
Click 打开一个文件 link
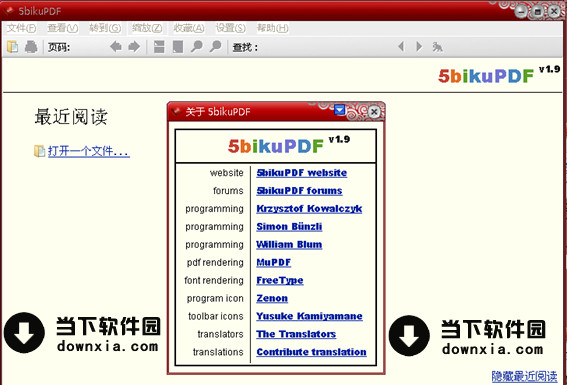click(x=89, y=151)
